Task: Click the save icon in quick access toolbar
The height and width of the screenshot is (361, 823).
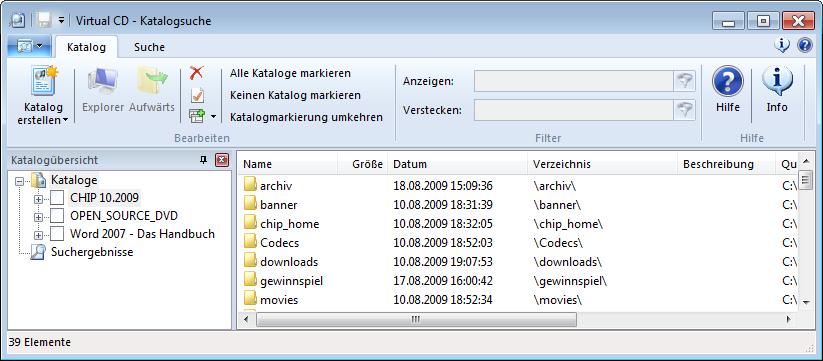Action: [x=44, y=20]
